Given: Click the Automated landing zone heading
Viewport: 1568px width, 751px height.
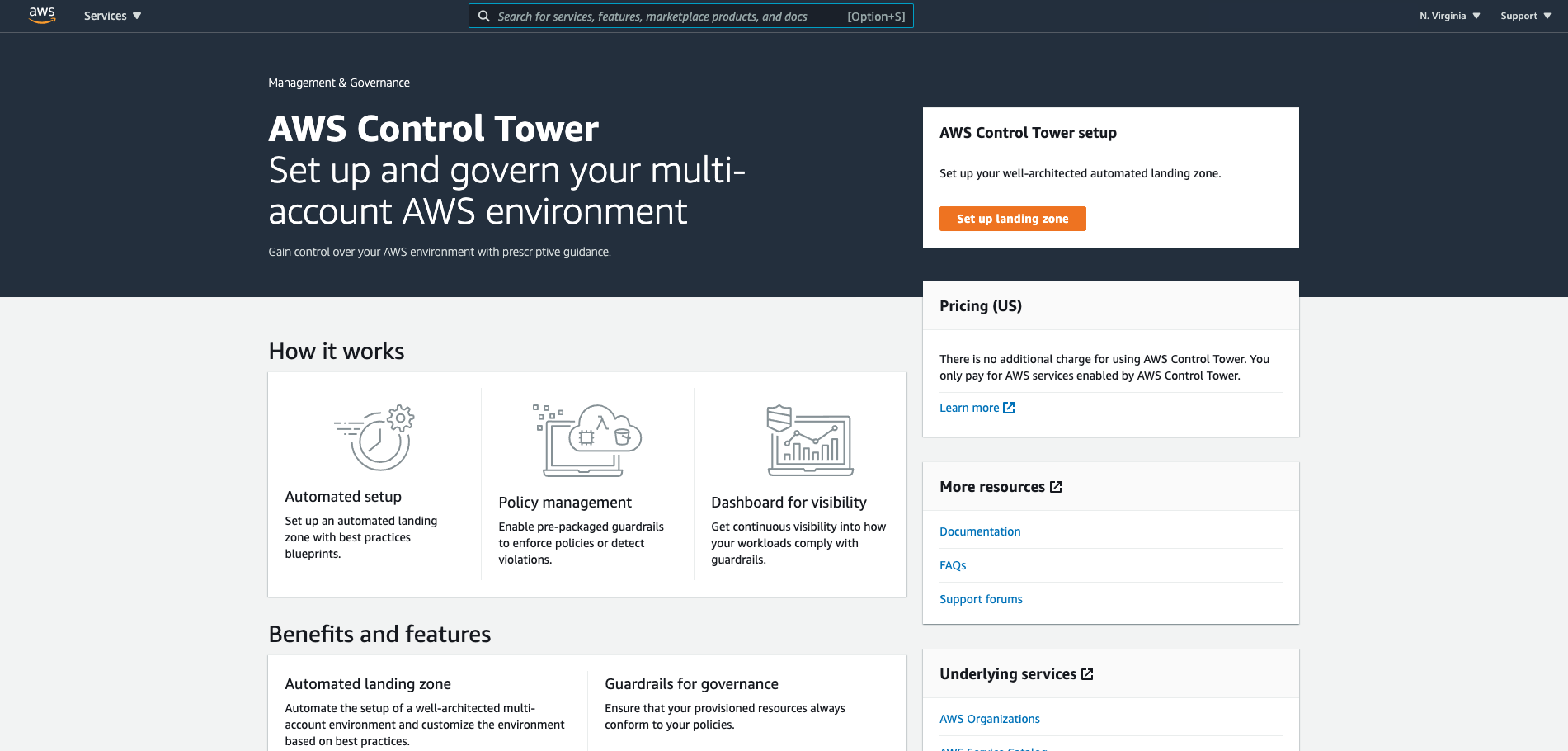Looking at the screenshot, I should [x=368, y=684].
